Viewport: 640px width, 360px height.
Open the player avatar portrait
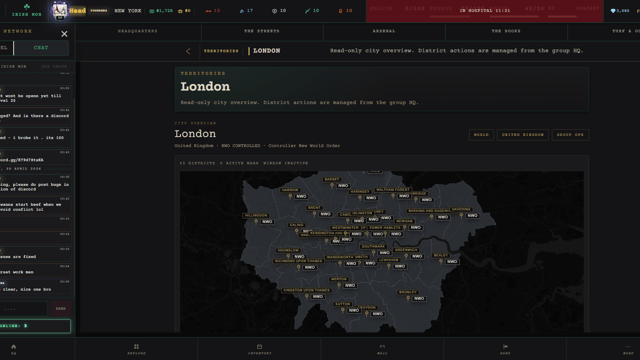click(59, 10)
